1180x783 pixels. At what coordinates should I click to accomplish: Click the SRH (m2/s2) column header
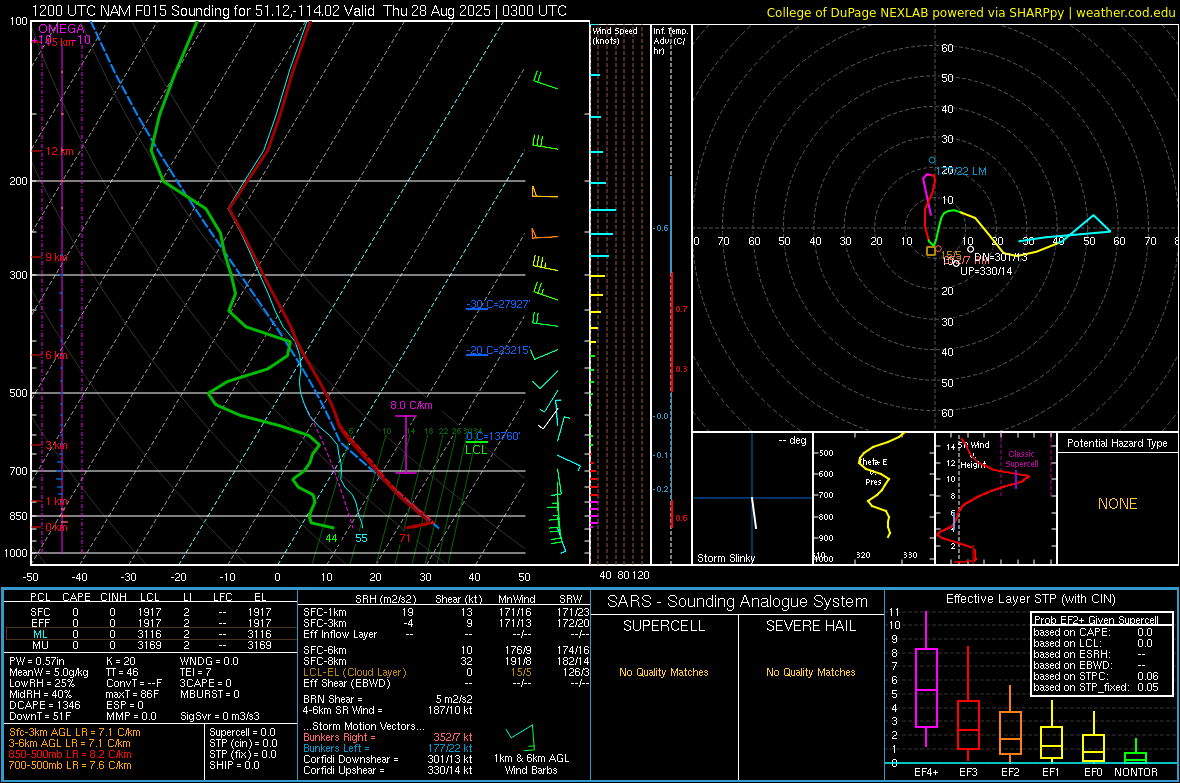tap(385, 599)
